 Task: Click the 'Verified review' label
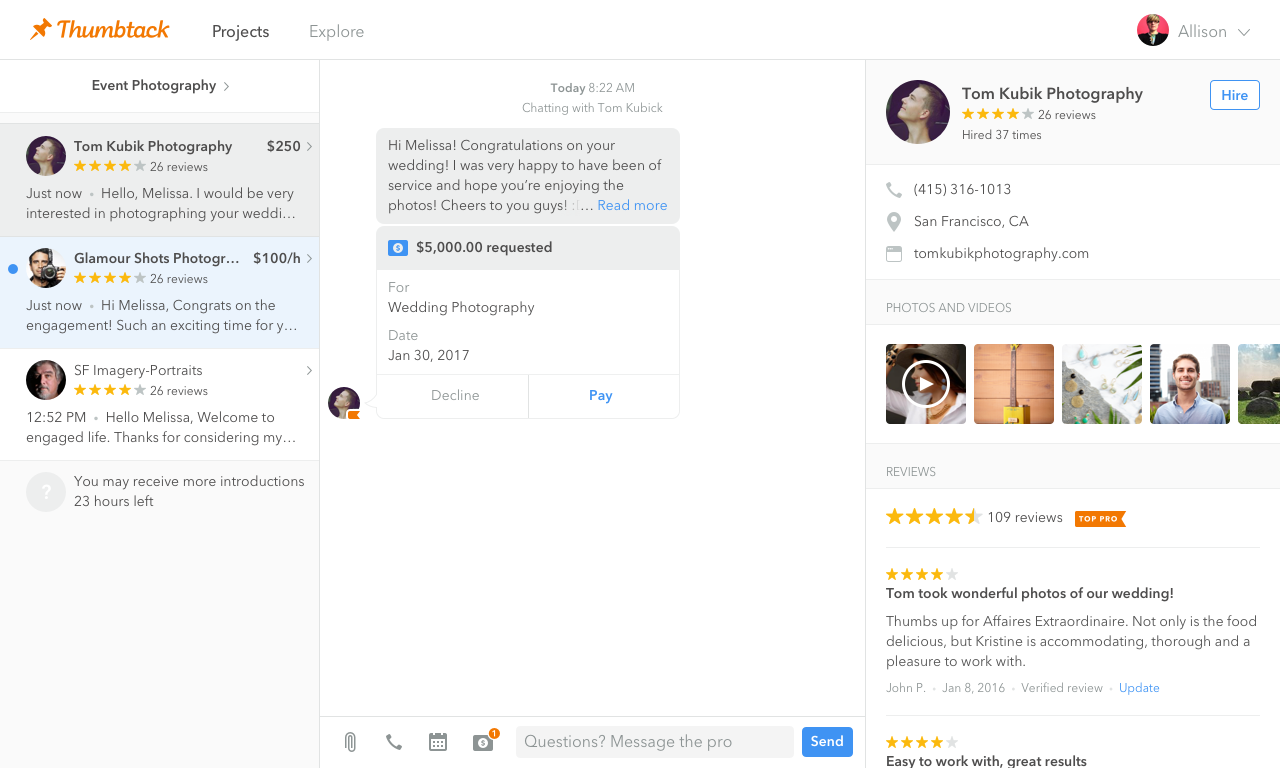click(1062, 688)
